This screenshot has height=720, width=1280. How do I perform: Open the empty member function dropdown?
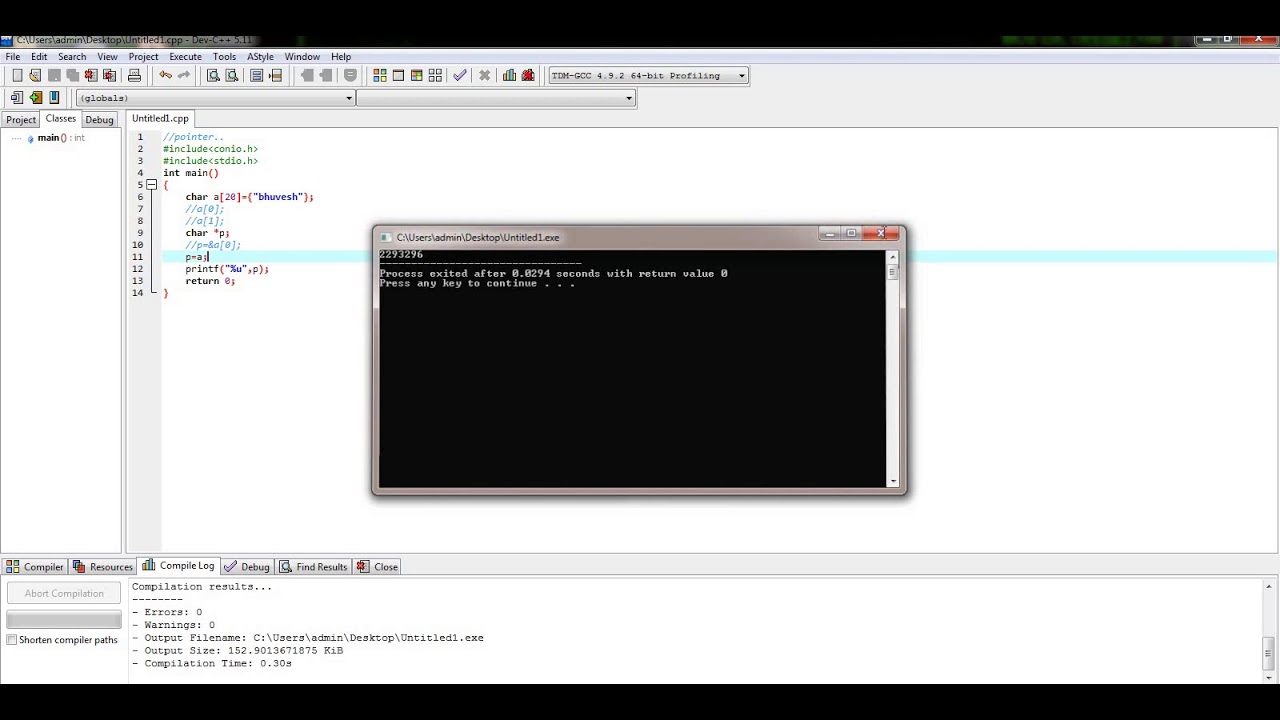tap(629, 98)
